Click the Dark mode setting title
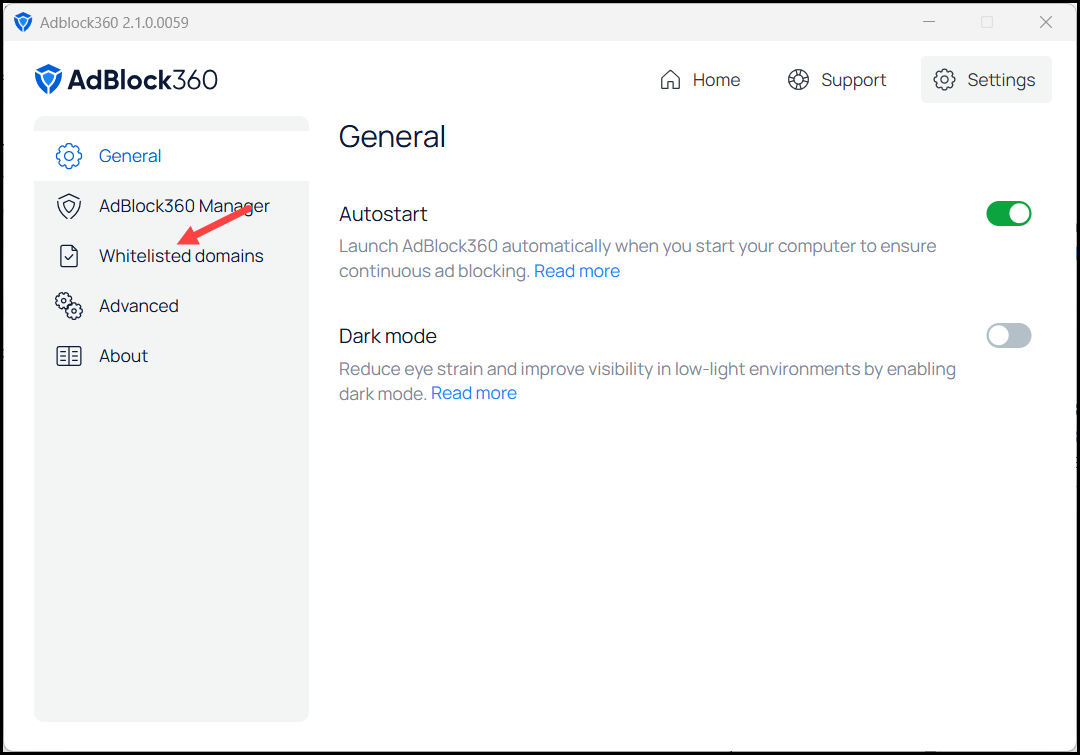 click(388, 336)
